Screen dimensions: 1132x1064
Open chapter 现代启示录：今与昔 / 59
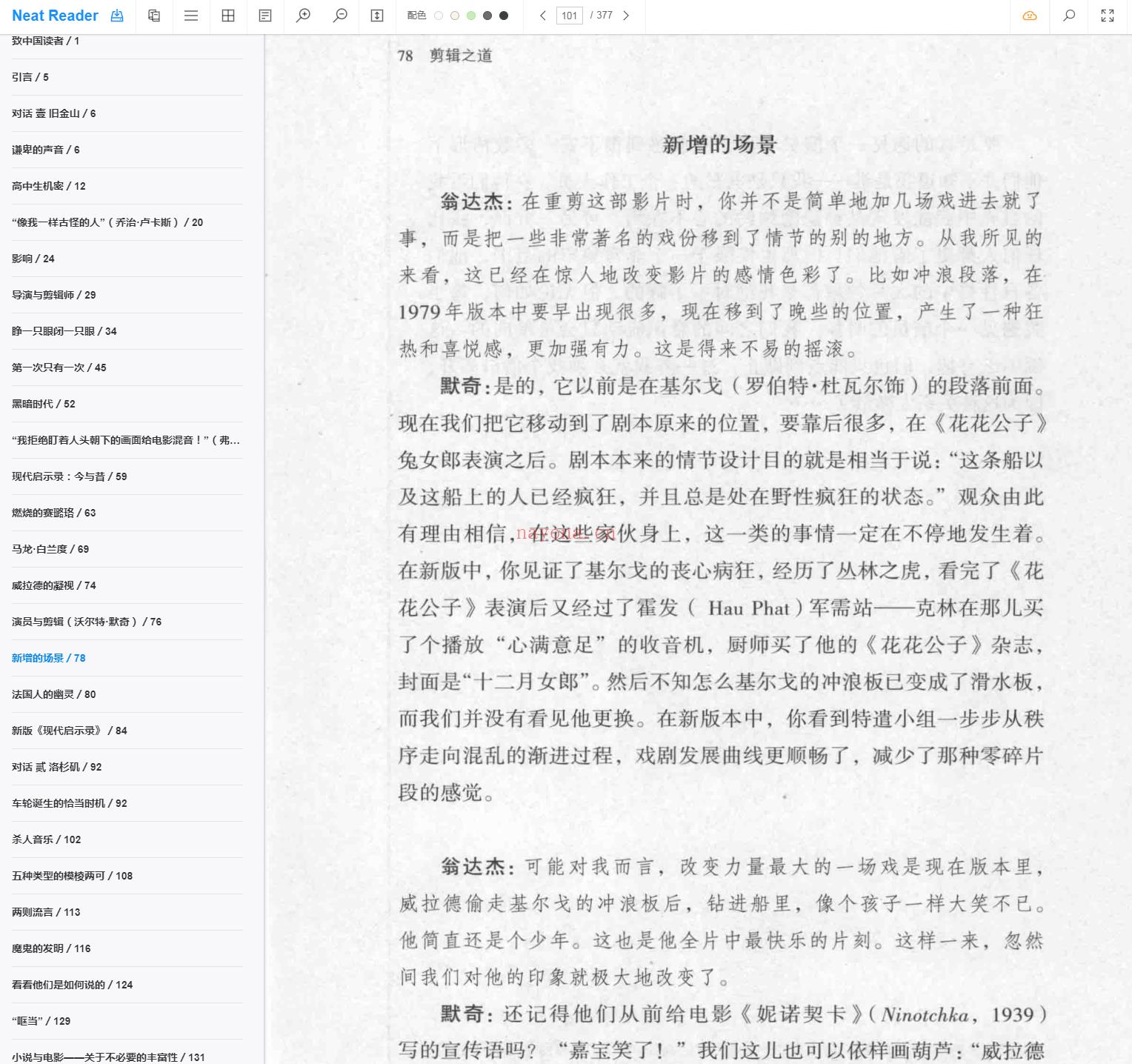tap(70, 476)
